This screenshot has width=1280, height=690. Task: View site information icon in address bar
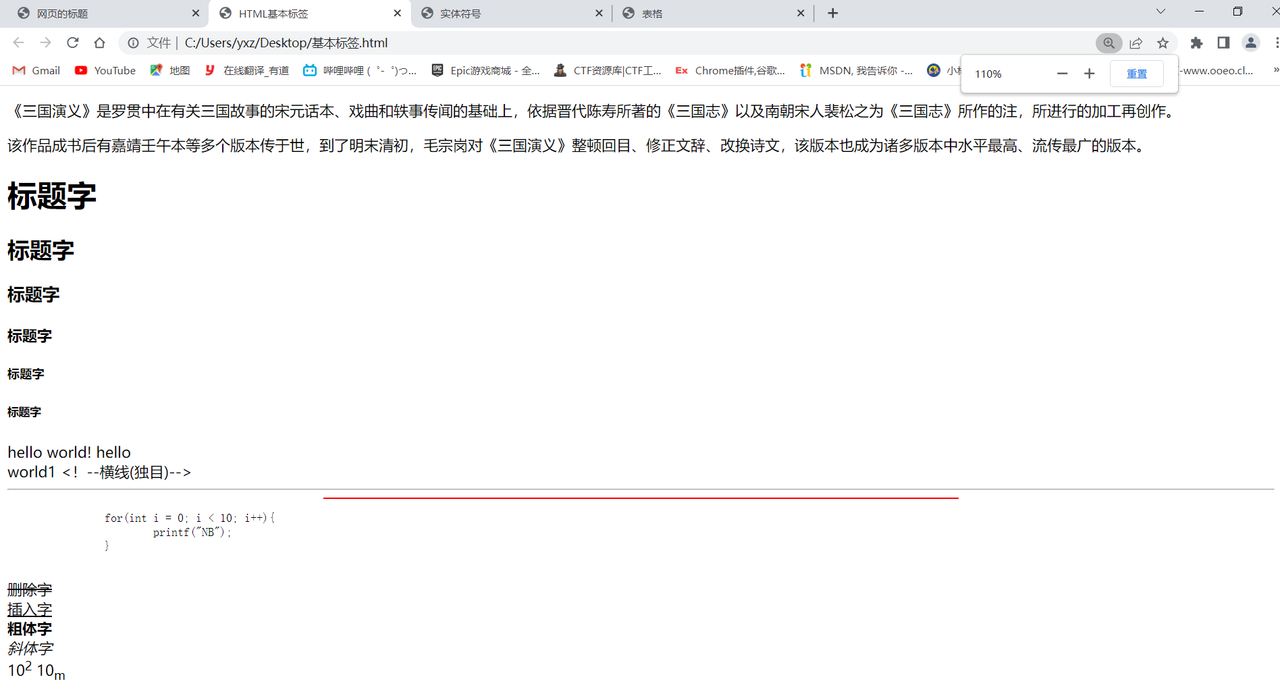tap(133, 43)
